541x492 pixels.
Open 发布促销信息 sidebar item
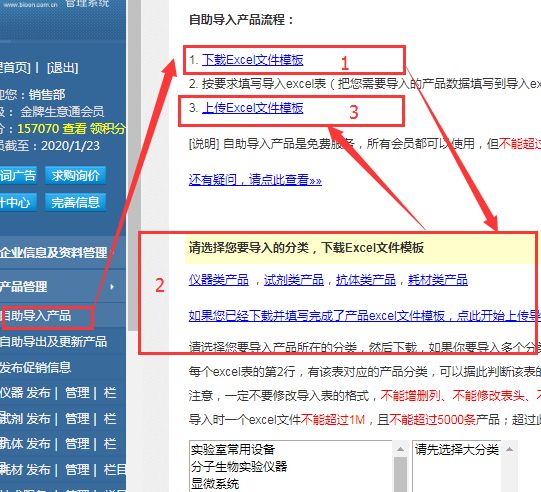[x=36, y=368]
